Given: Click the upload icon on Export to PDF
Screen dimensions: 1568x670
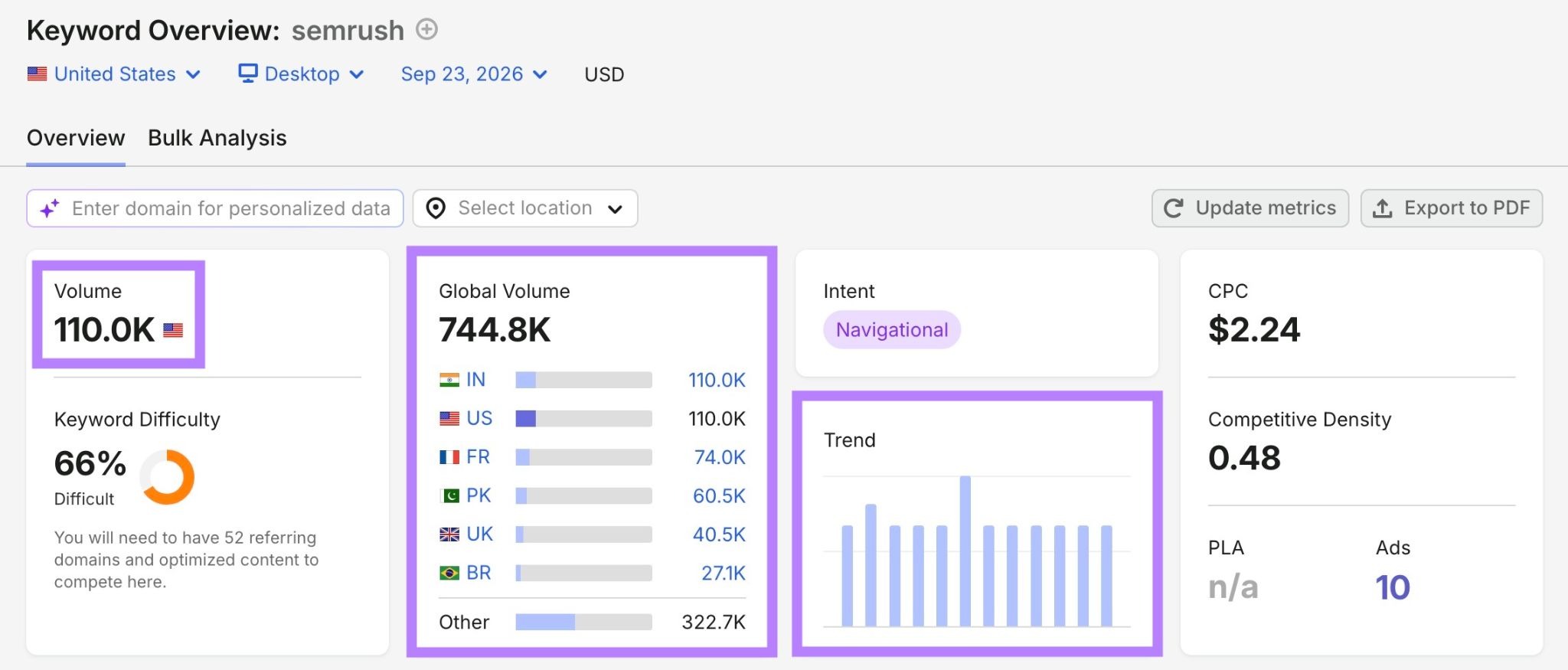Looking at the screenshot, I should (x=1382, y=208).
